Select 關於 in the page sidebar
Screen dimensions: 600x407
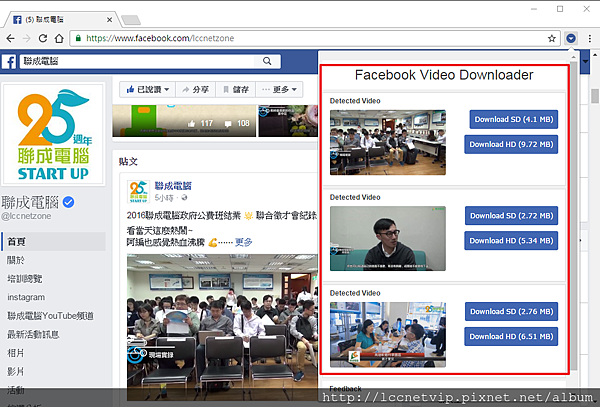pos(16,260)
